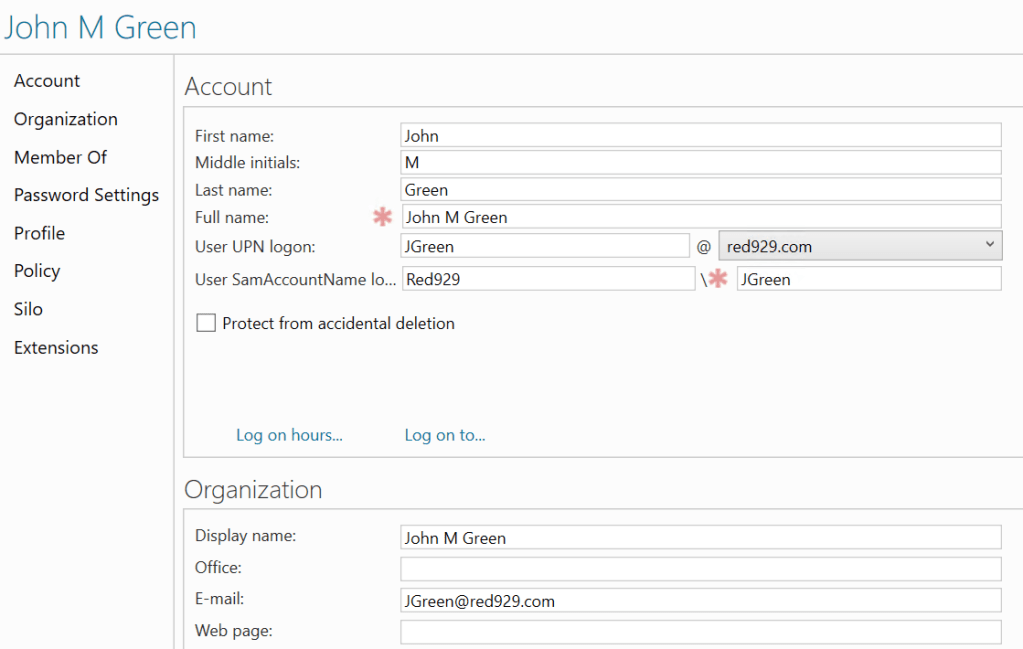Open Extensions section in sidebar
Screen dimensions: 1023x649
click(56, 348)
